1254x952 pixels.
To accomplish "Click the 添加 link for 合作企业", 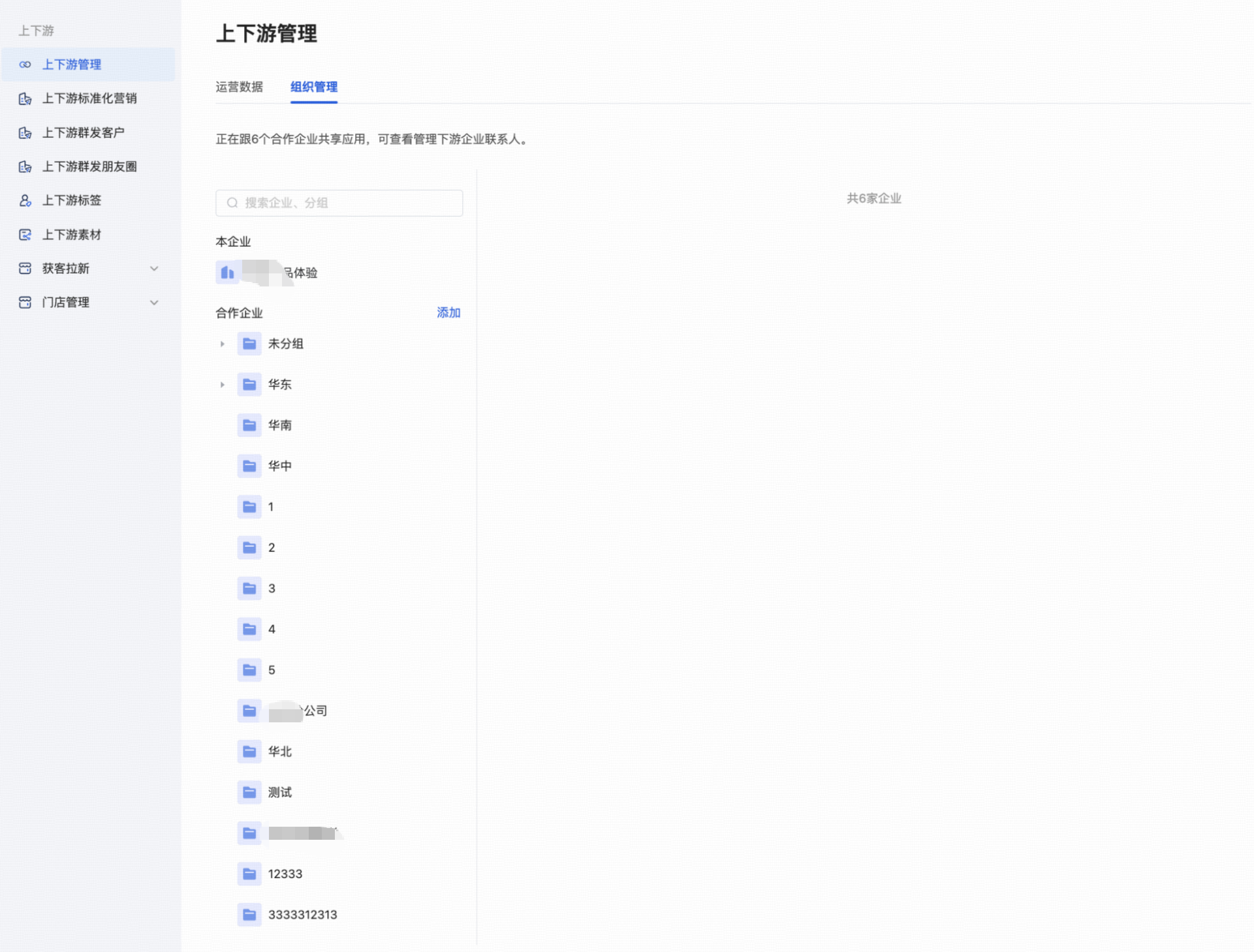I will pos(448,313).
